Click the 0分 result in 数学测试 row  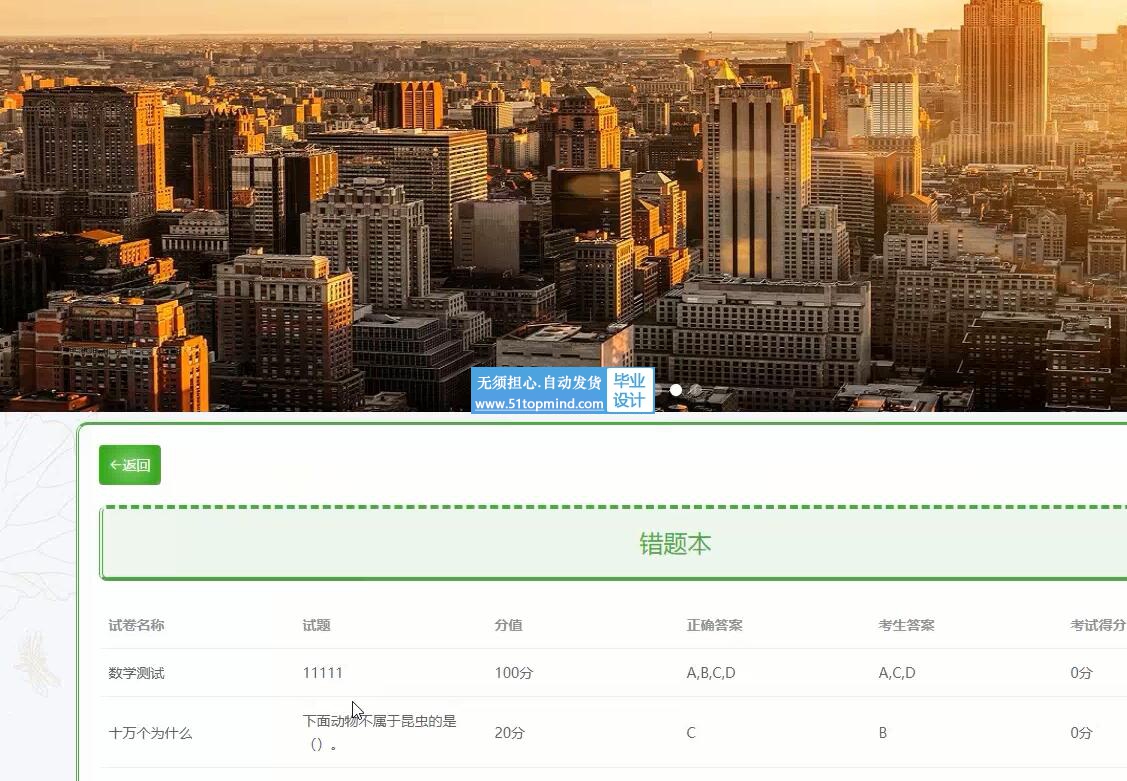click(x=1081, y=673)
